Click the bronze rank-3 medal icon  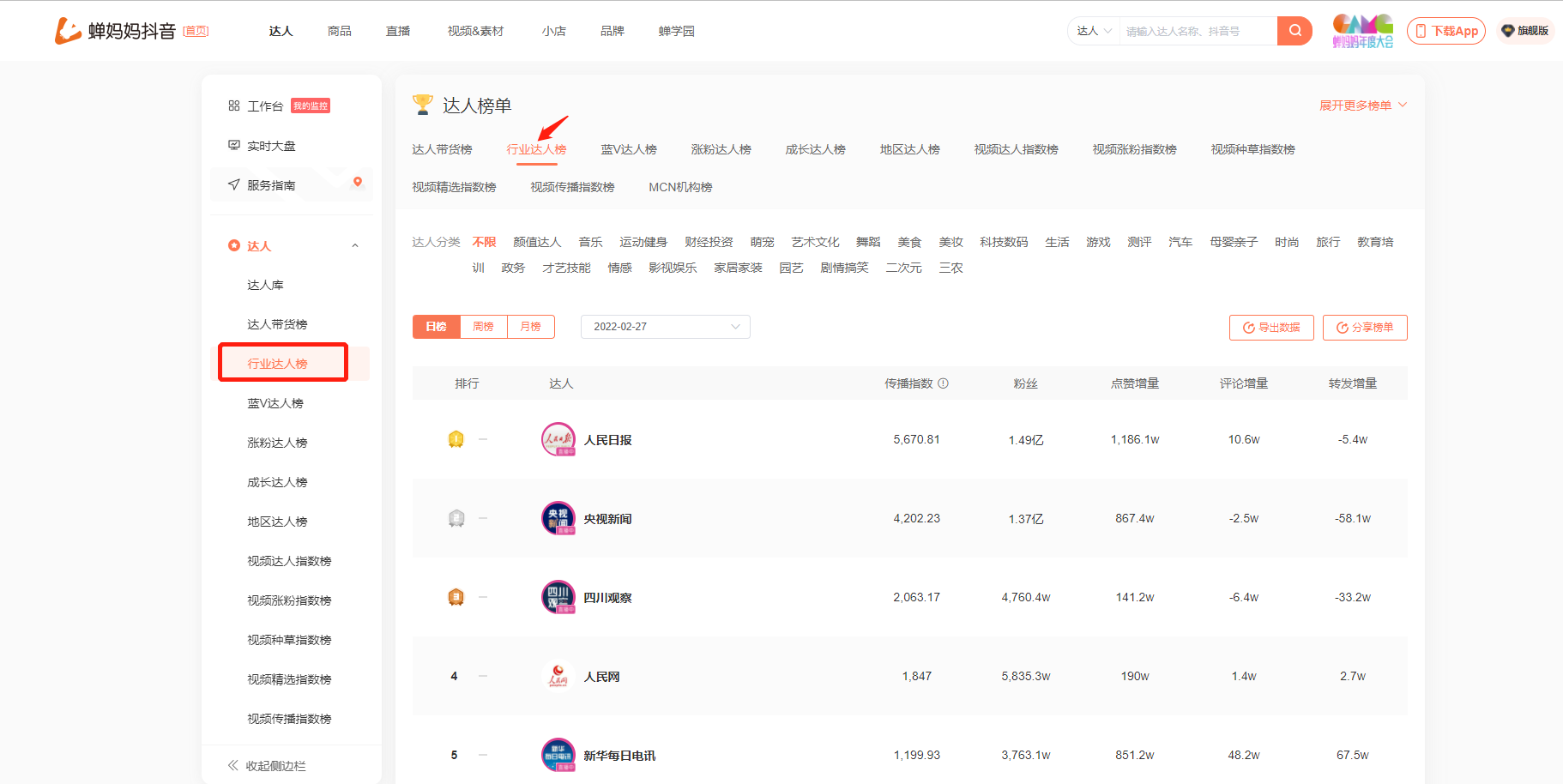[456, 597]
